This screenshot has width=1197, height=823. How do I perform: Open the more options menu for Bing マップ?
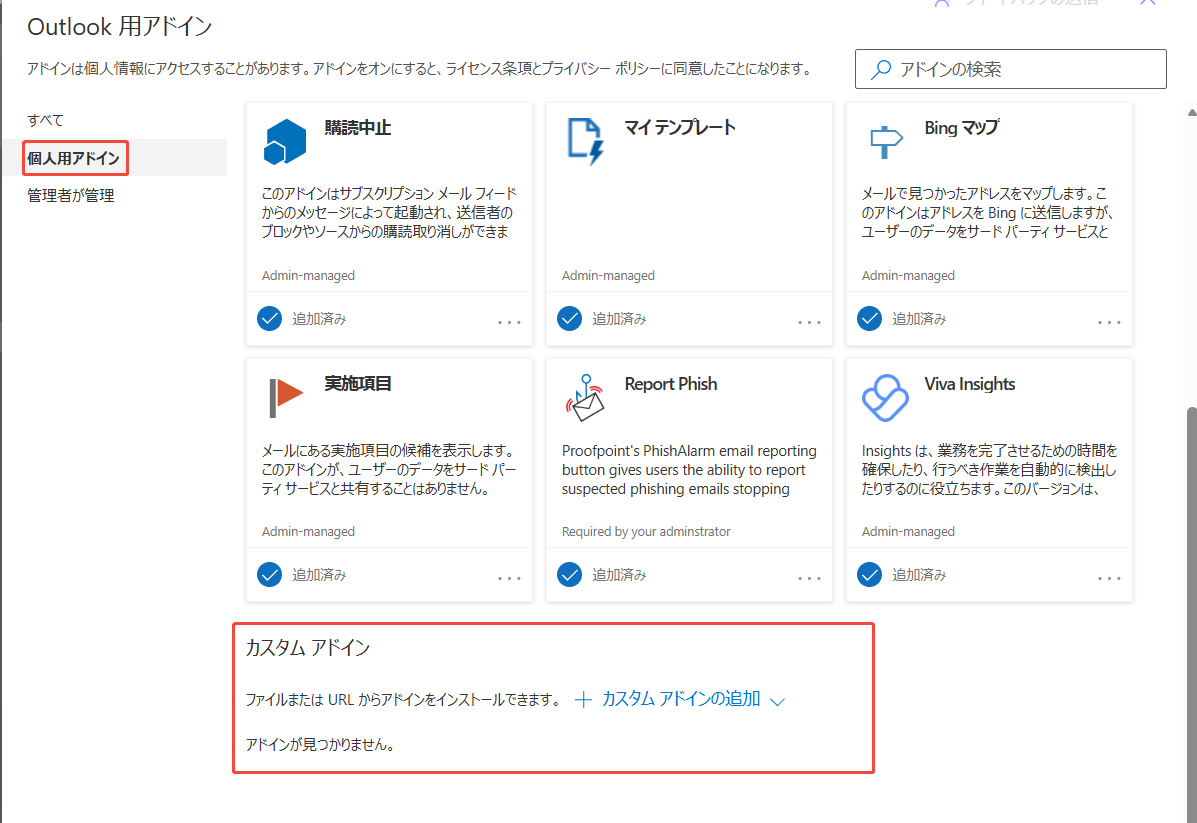1109,322
